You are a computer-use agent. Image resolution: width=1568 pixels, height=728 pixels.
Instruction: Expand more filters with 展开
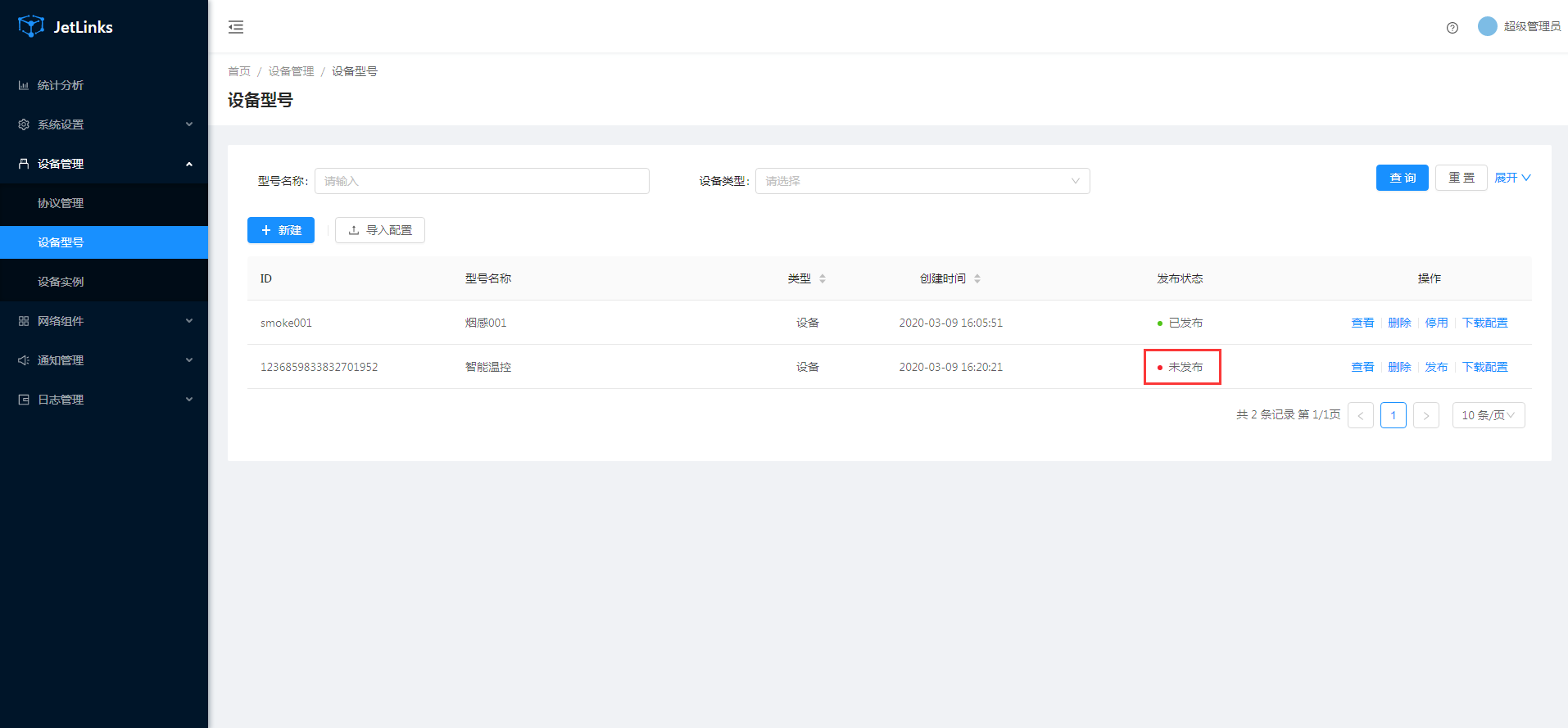tap(1512, 178)
